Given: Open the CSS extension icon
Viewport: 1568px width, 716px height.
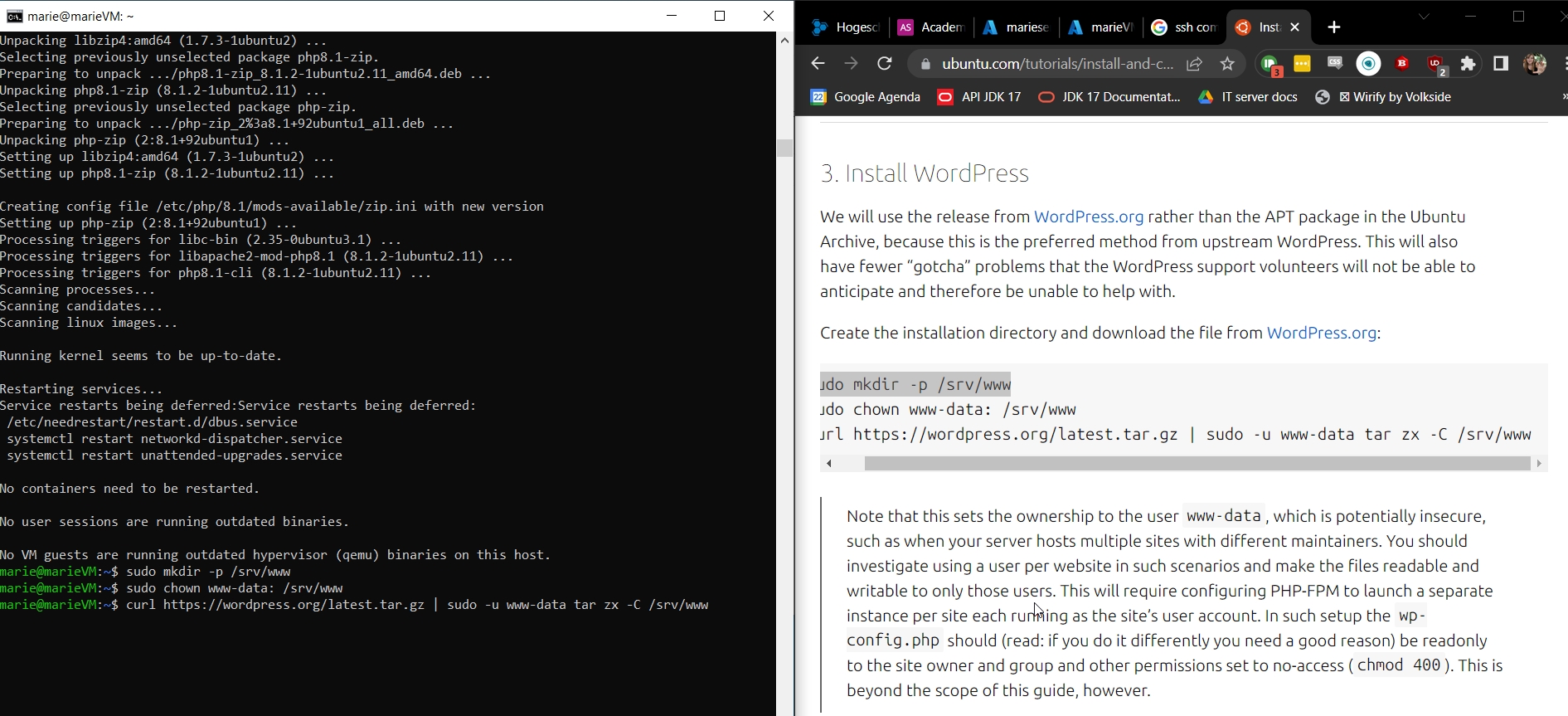Looking at the screenshot, I should [x=1334, y=63].
